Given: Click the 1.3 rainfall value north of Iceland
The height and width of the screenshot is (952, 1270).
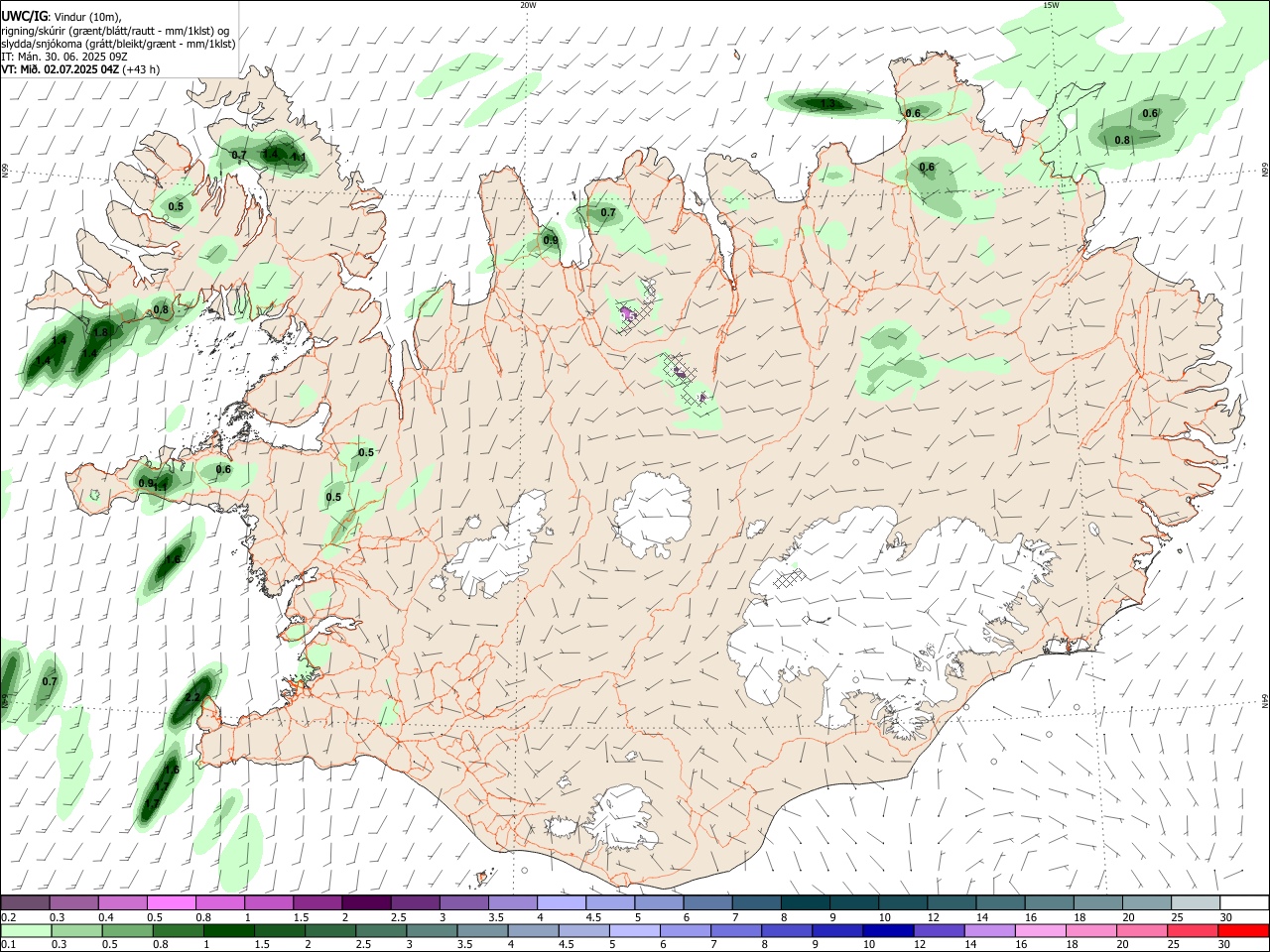Looking at the screenshot, I should coord(827,103).
